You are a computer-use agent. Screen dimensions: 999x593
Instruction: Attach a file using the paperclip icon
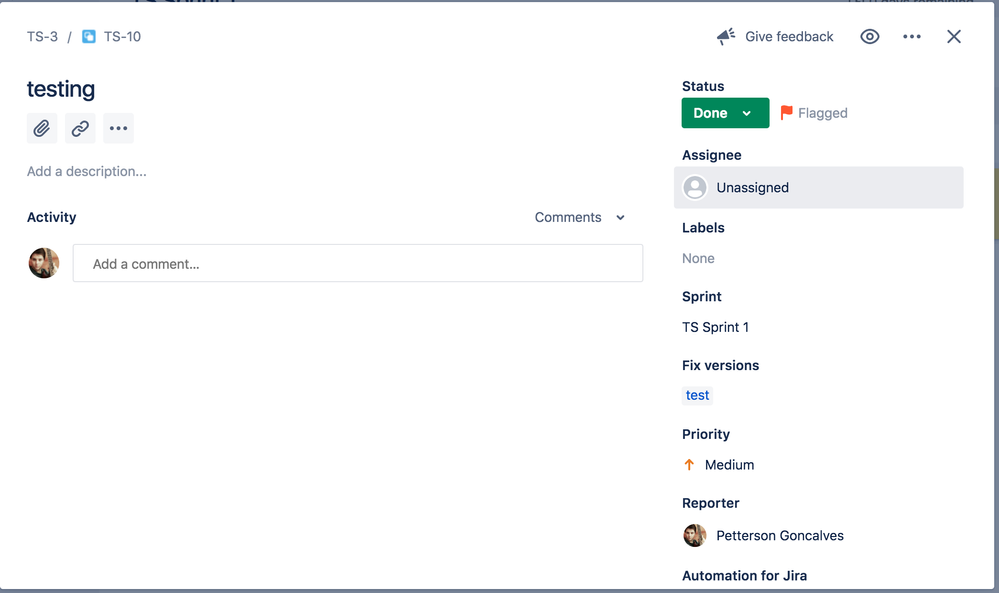tap(41, 128)
